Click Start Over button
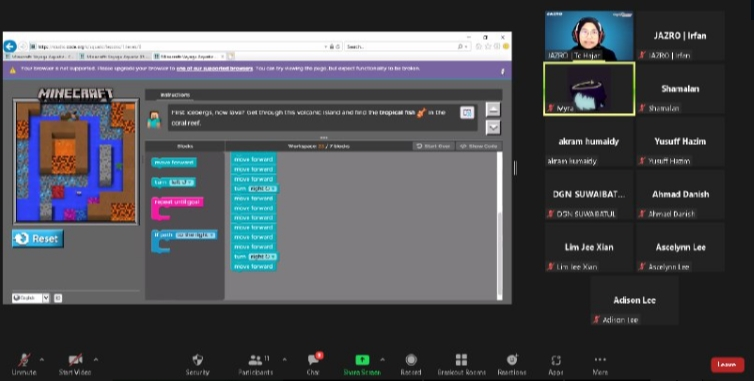The image size is (754, 381). click(433, 146)
